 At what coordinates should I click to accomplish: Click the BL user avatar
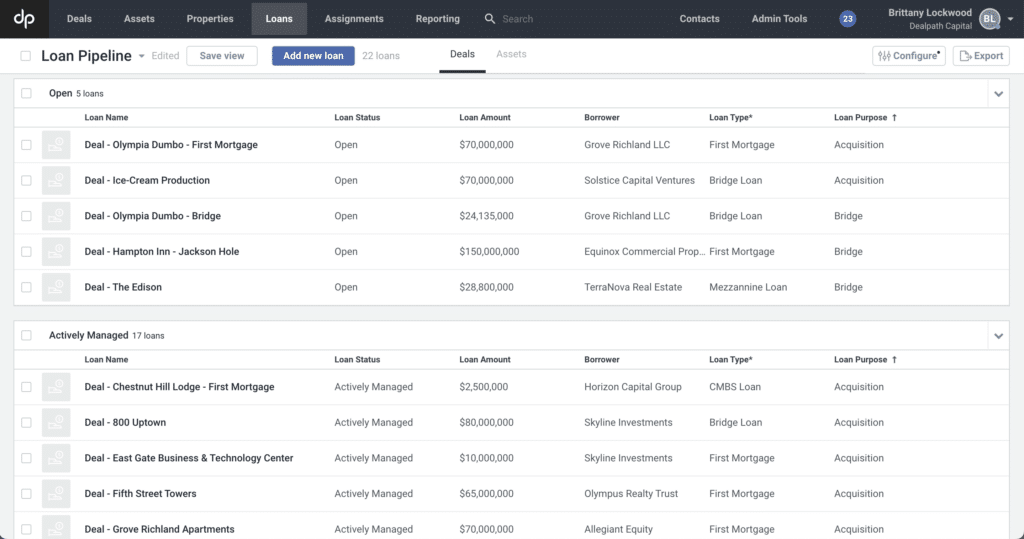pyautogui.click(x=990, y=19)
